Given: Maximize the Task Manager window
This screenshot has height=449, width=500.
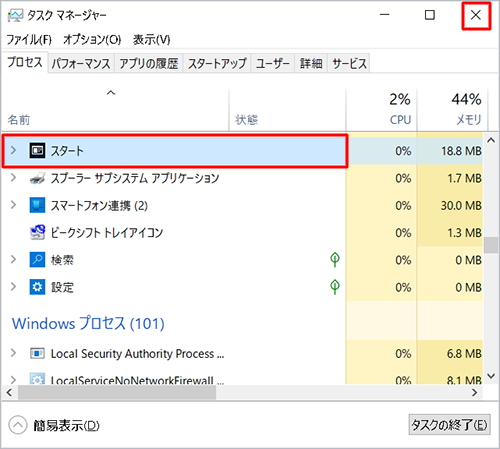Looking at the screenshot, I should click(430, 15).
